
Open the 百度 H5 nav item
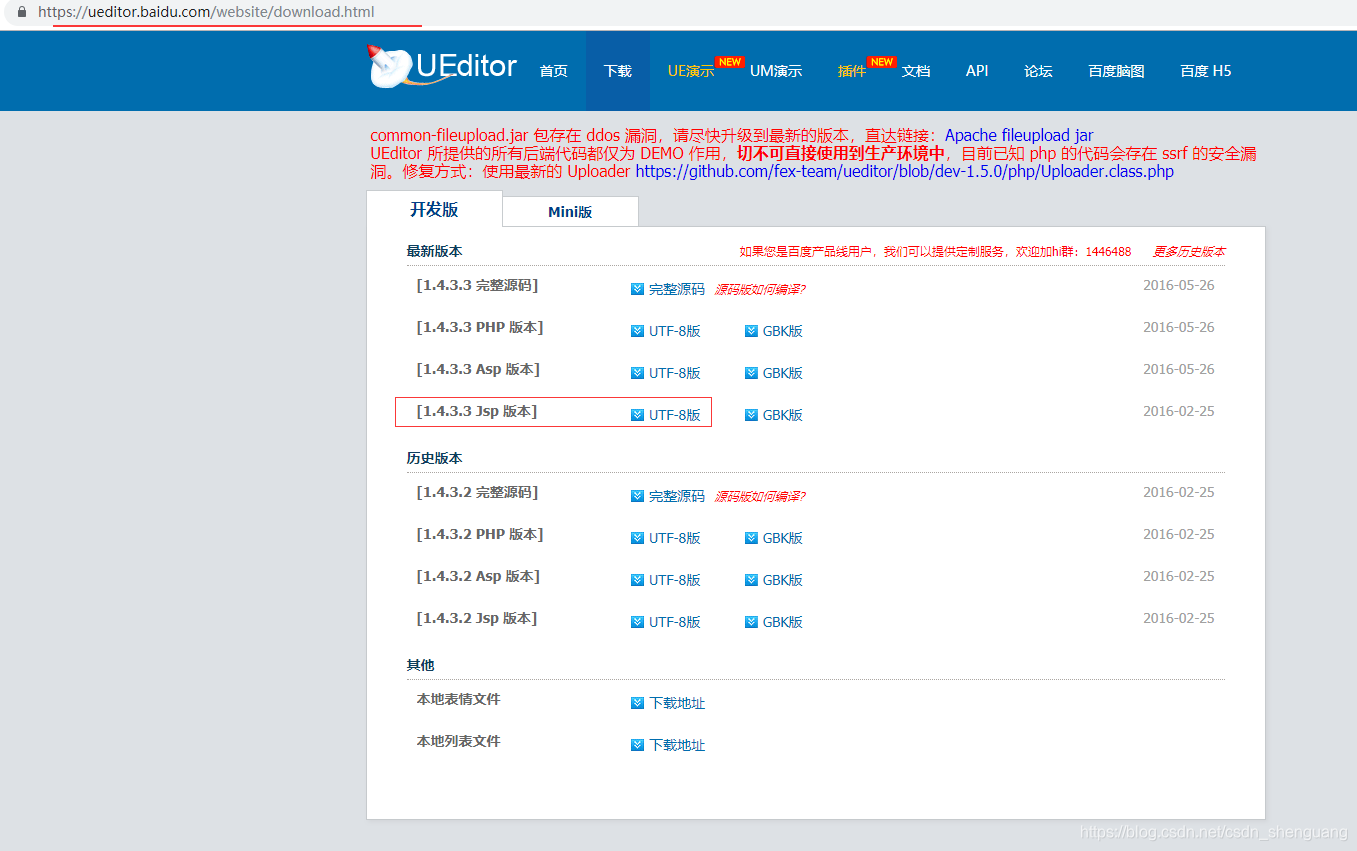point(1206,71)
